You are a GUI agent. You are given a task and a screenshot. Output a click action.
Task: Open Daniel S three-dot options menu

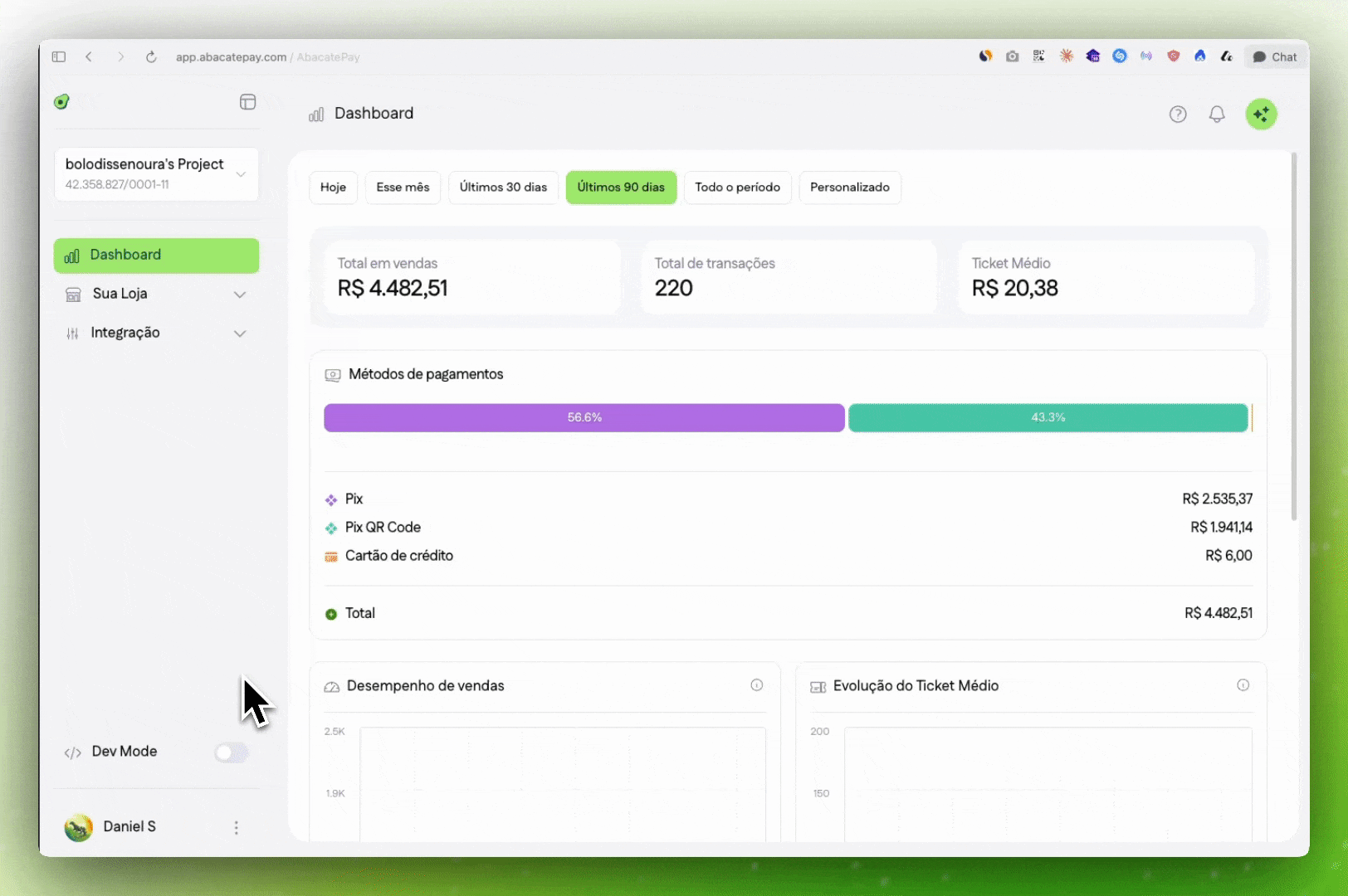point(237,827)
